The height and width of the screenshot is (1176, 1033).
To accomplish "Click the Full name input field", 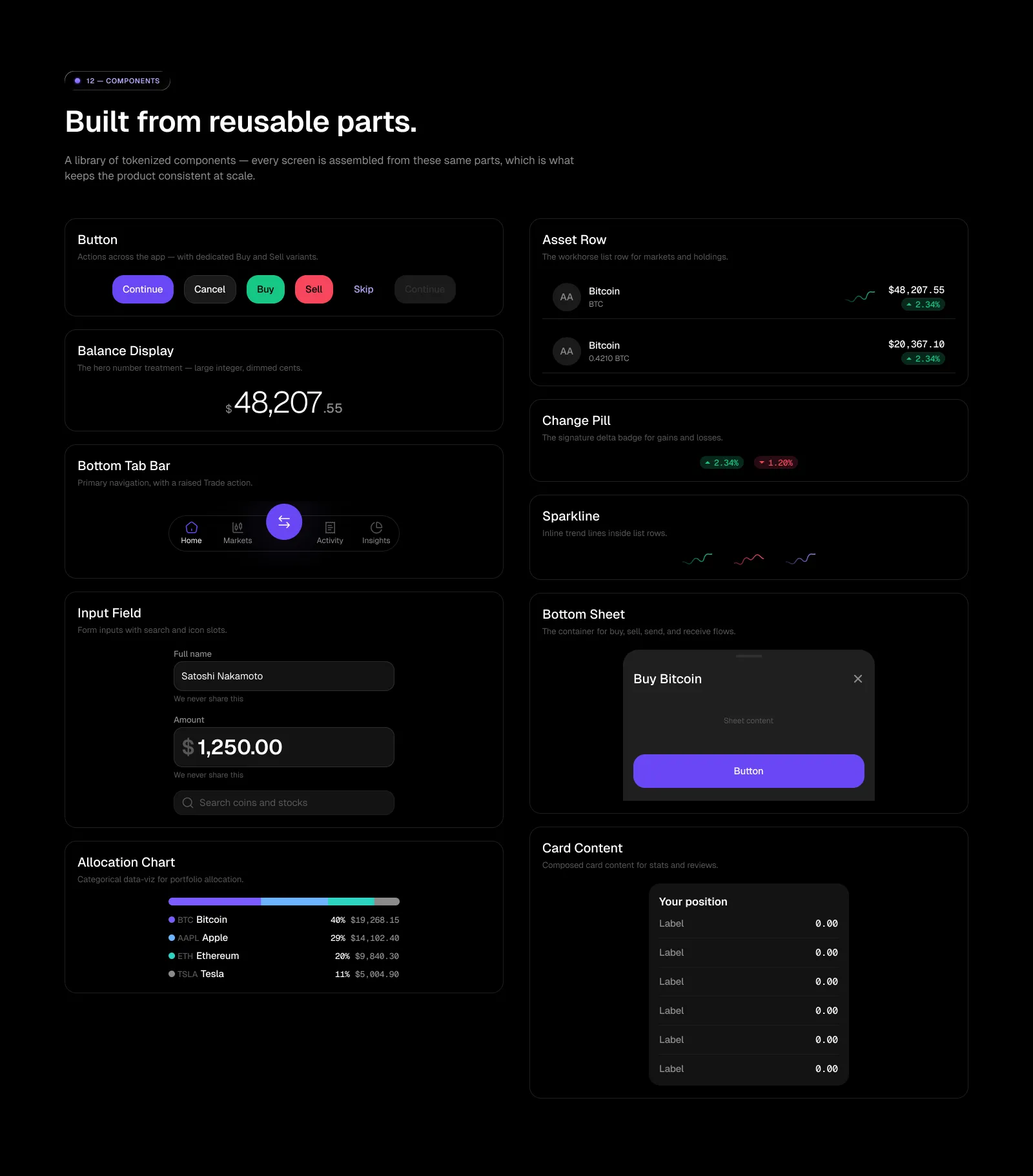I will point(284,676).
